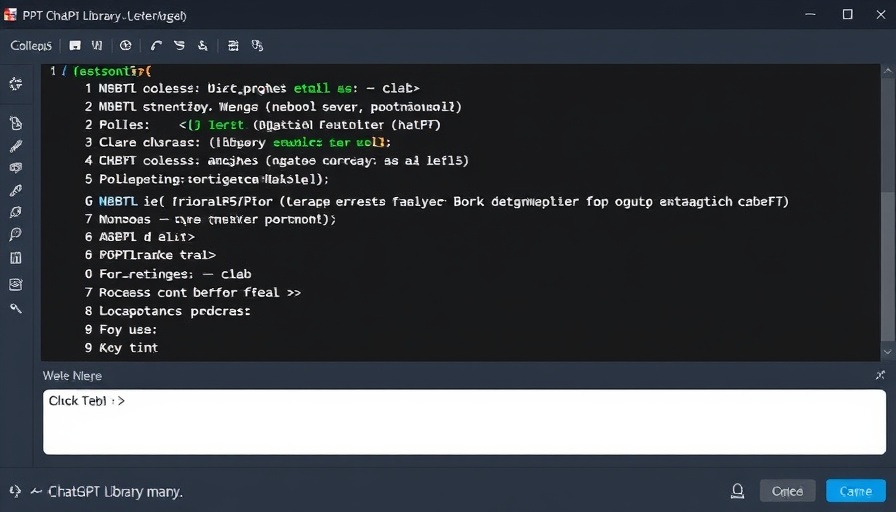The image size is (896, 512).
Task: Maximize the PPT ChaPT Library window
Action: 847,15
